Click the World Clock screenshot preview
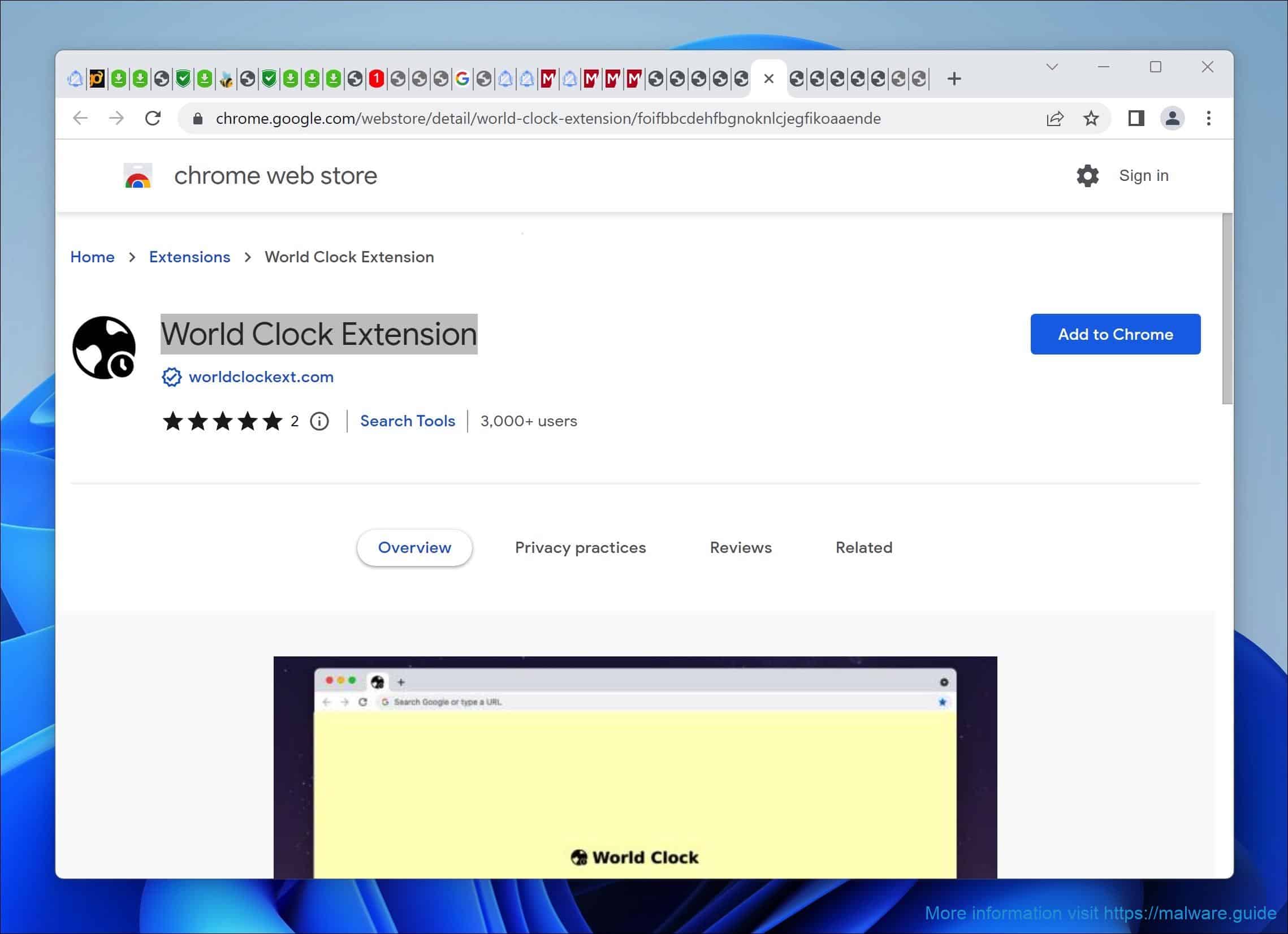Image resolution: width=1288 pixels, height=934 pixels. (634, 767)
